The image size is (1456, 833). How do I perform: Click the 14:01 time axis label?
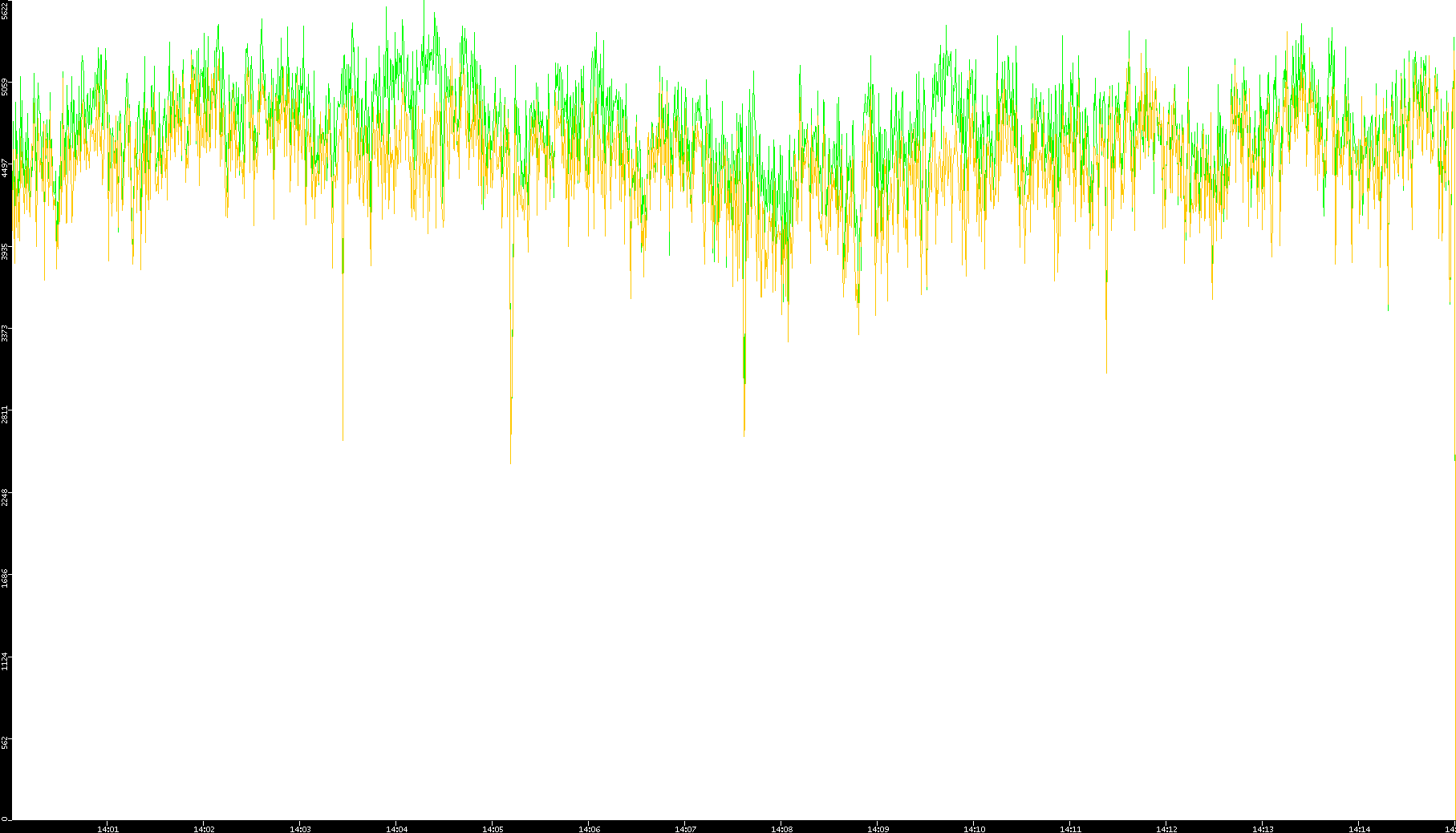pyautogui.click(x=107, y=829)
